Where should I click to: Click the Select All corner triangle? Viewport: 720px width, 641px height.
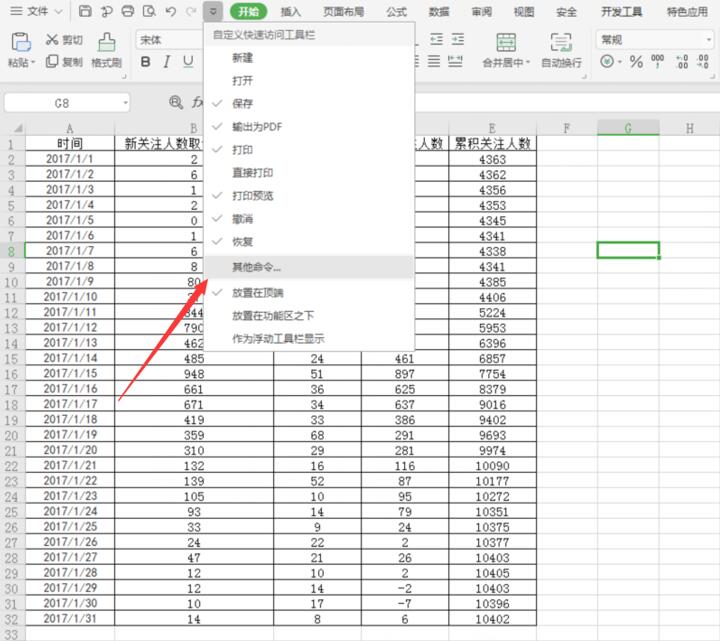[x=17, y=128]
